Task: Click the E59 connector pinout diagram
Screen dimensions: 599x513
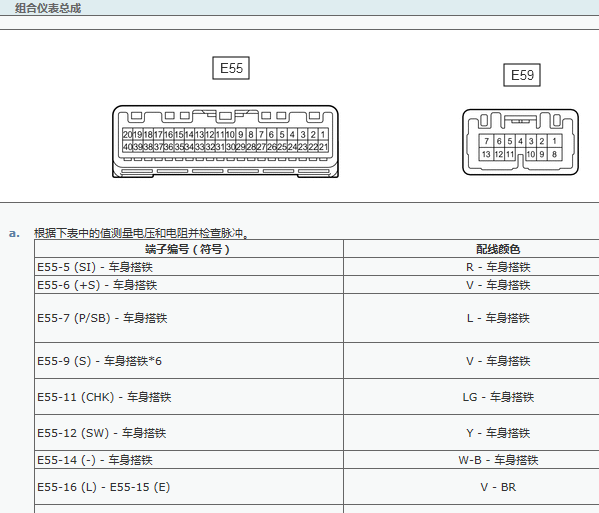Action: (x=520, y=142)
